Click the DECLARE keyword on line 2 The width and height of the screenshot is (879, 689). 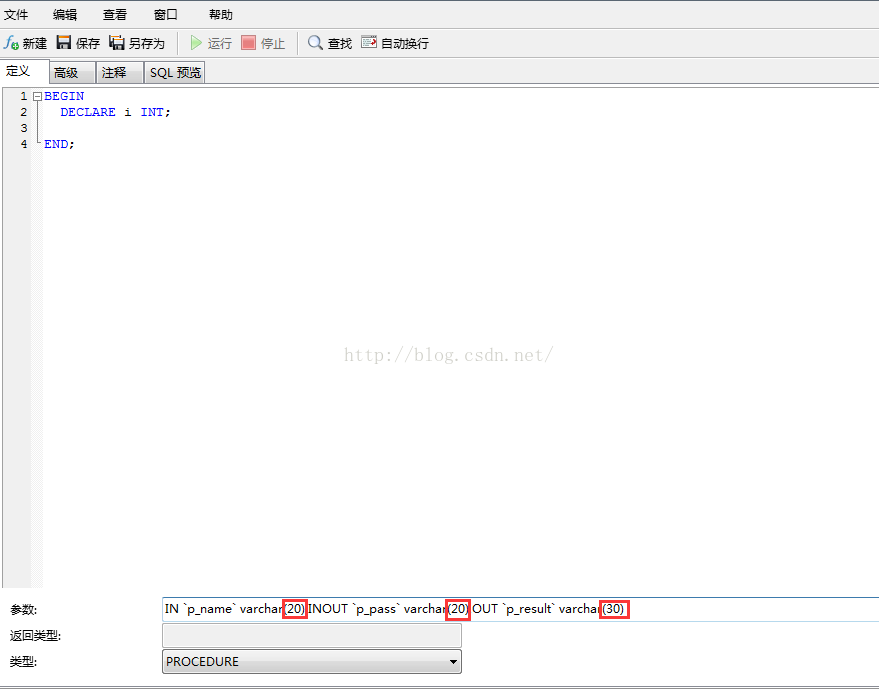[x=88, y=112]
